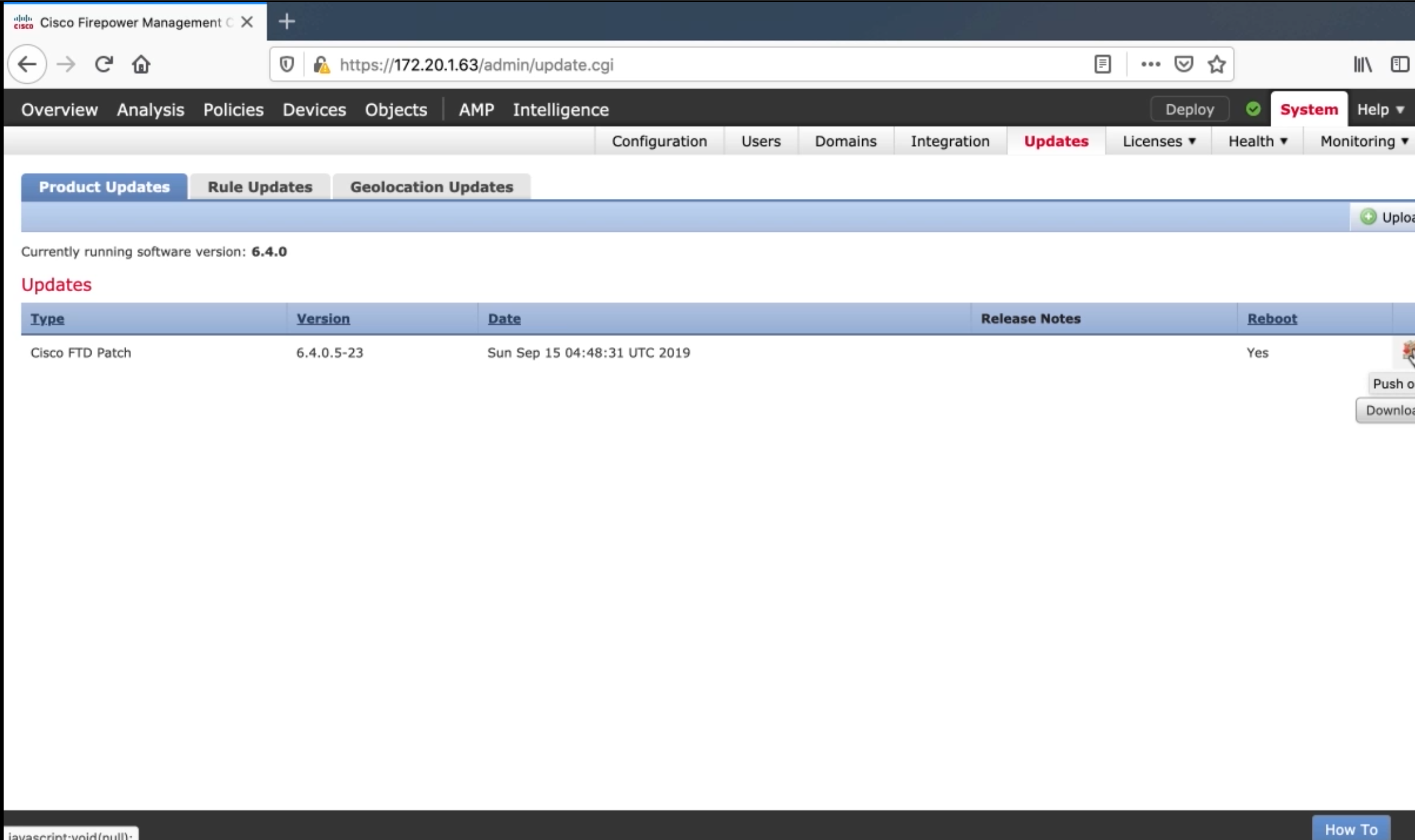
Task: Click the insecure connection lock warning icon
Action: pos(322,65)
